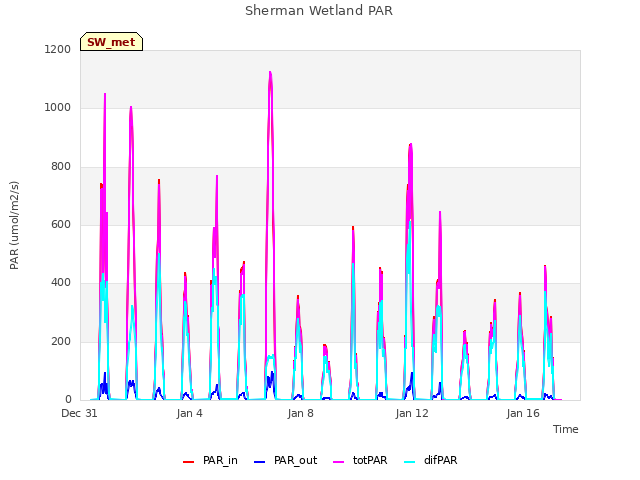
Task: Click the Time x-axis label
Action: [565, 429]
